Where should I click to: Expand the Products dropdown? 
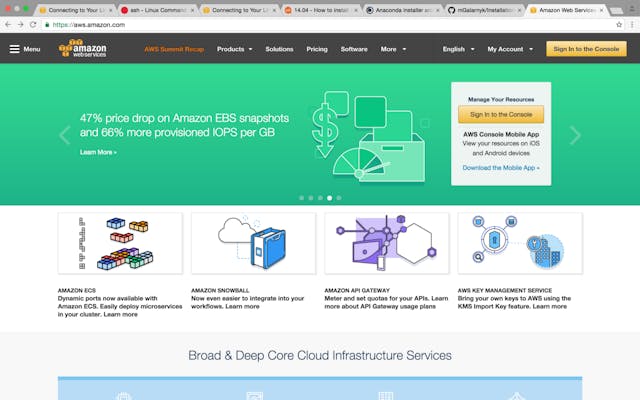click(235, 49)
